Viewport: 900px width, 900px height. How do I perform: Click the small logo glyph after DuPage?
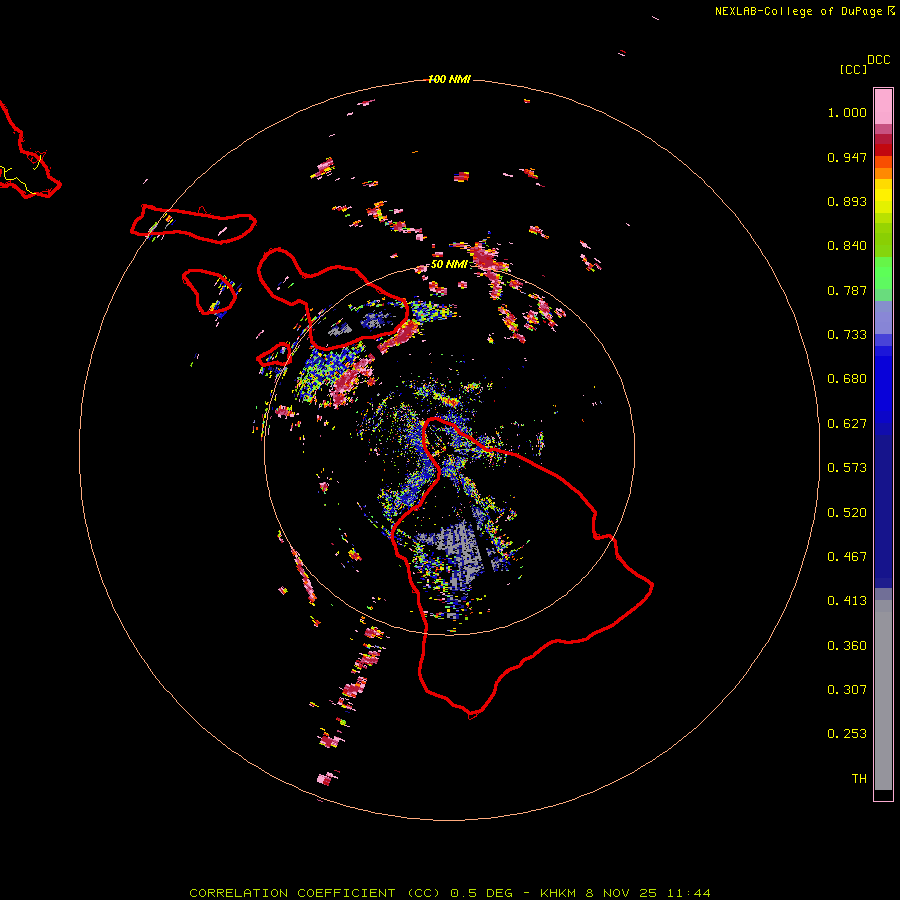pyautogui.click(x=891, y=11)
